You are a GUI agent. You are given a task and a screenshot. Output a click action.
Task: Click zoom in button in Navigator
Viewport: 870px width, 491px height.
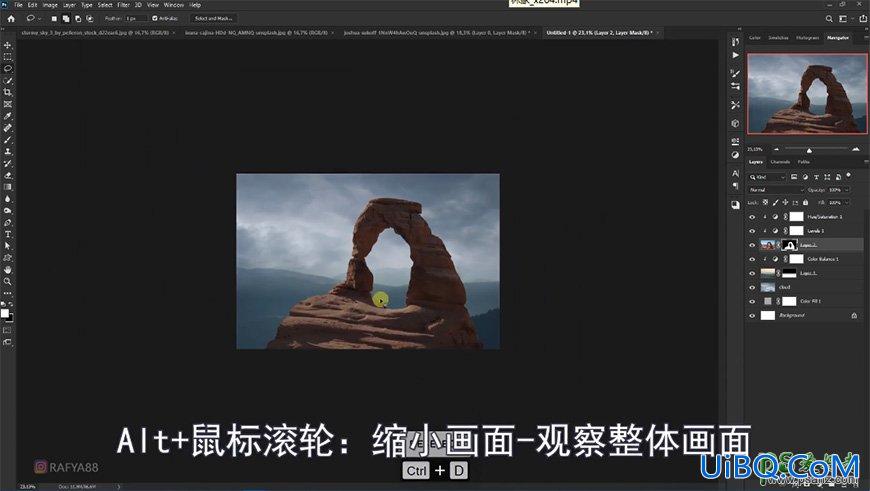[856, 149]
